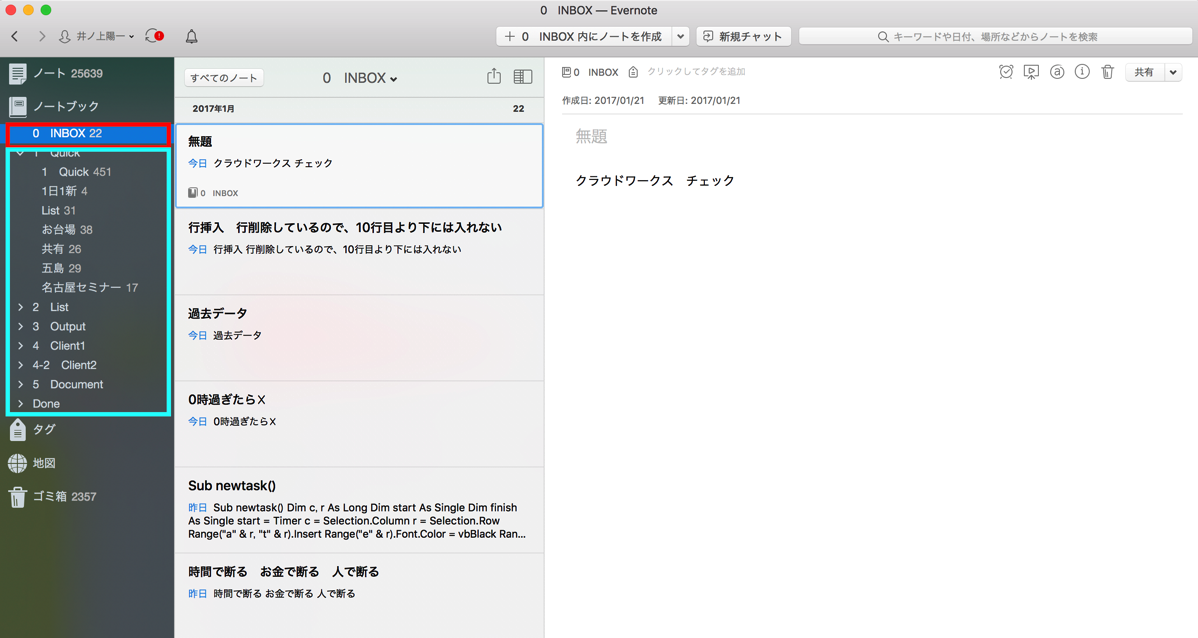Open the 0 INBOX notebook title dropdown

(360, 78)
